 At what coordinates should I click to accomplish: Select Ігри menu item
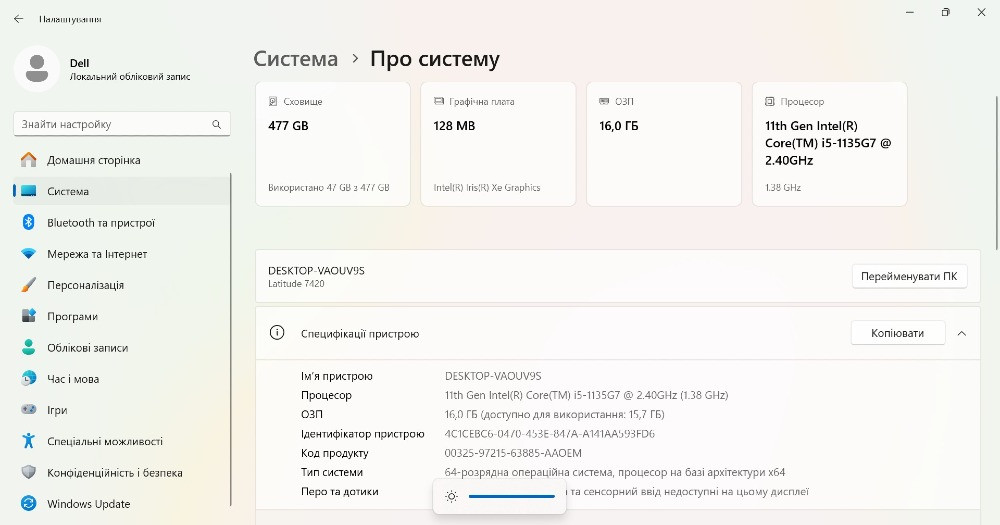(x=57, y=410)
